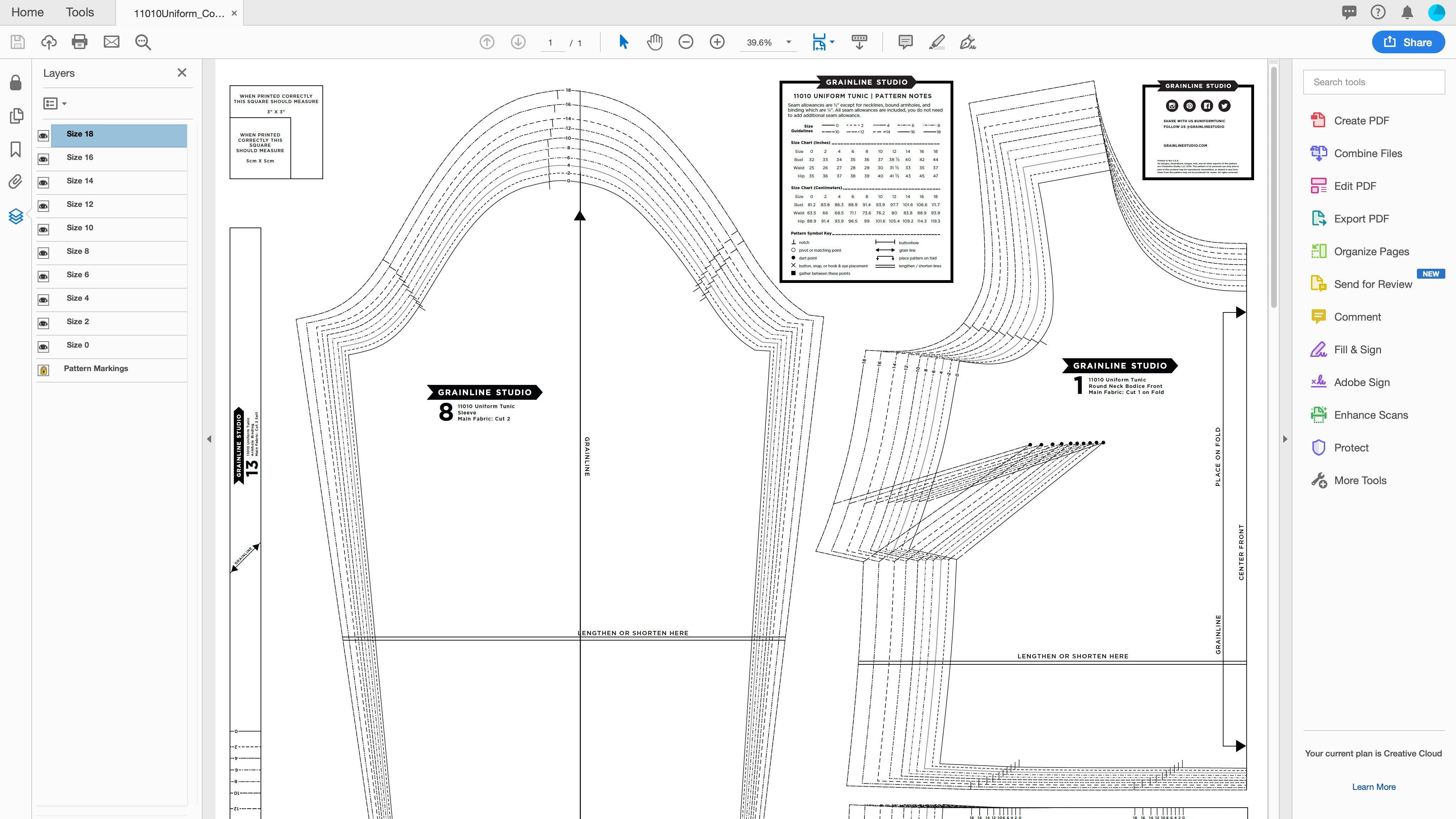Click the lock icon on Pattern Markings layer
Image resolution: width=1456 pixels, height=819 pixels.
tap(43, 370)
